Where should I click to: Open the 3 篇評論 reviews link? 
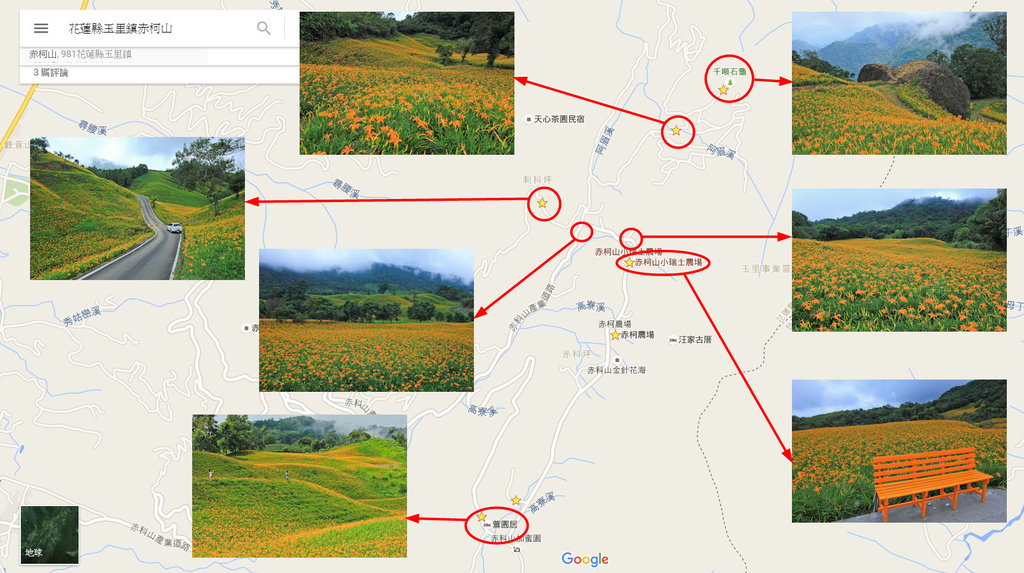point(51,73)
